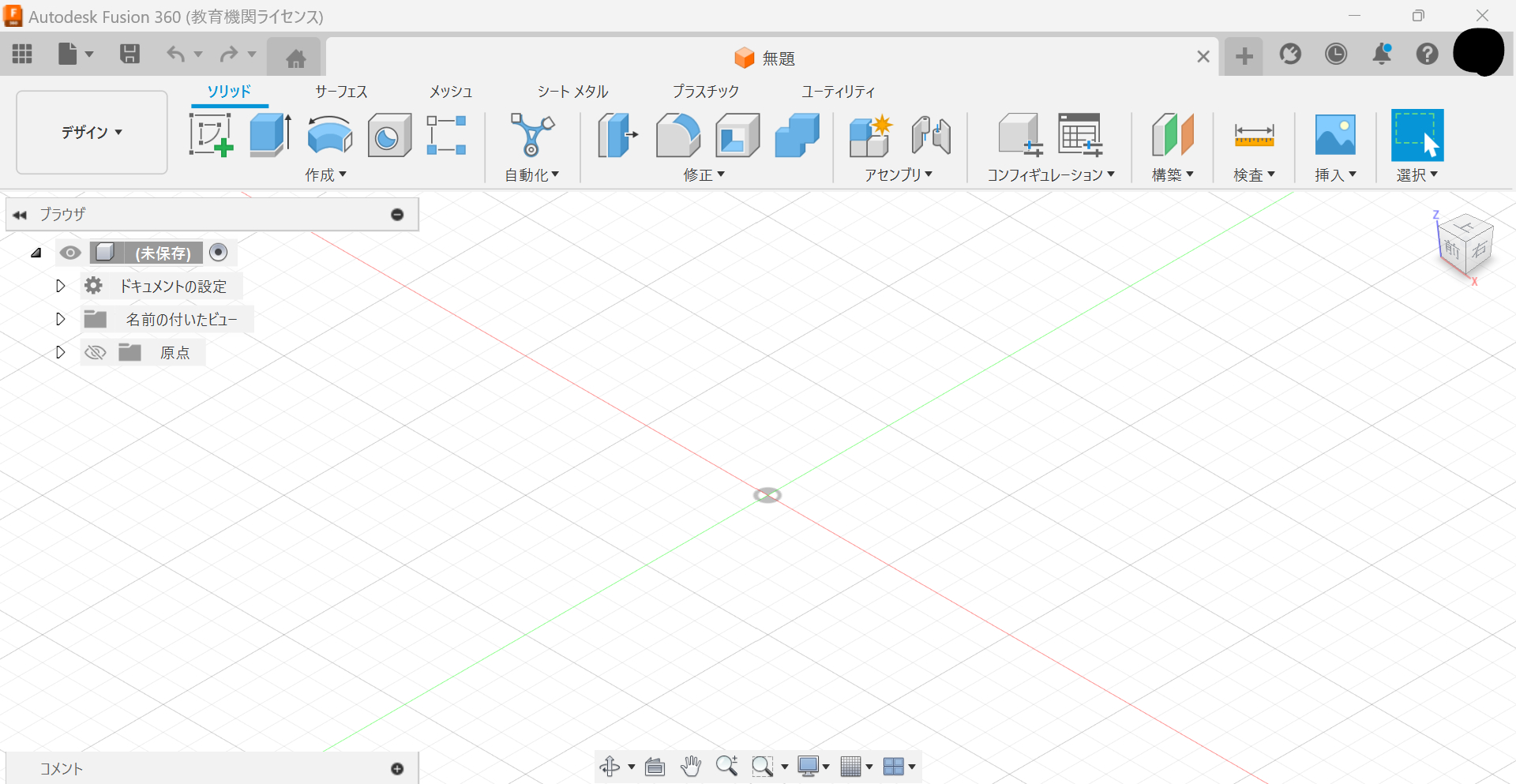Open the デザイン workspace dropdown
The image size is (1516, 784).
click(92, 132)
